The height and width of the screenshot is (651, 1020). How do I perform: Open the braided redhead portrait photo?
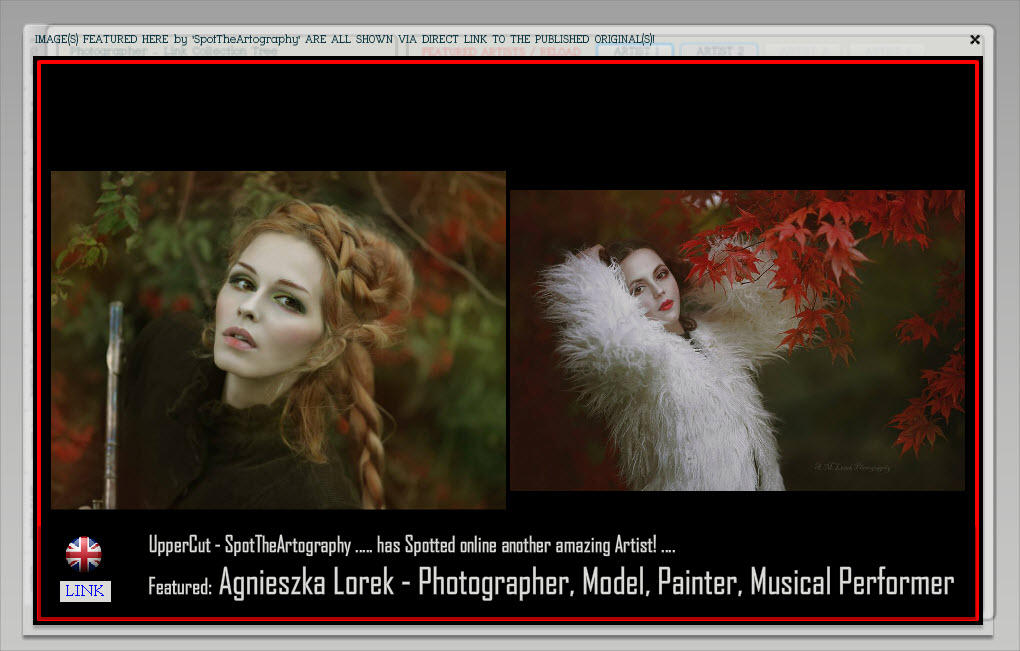pyautogui.click(x=278, y=339)
